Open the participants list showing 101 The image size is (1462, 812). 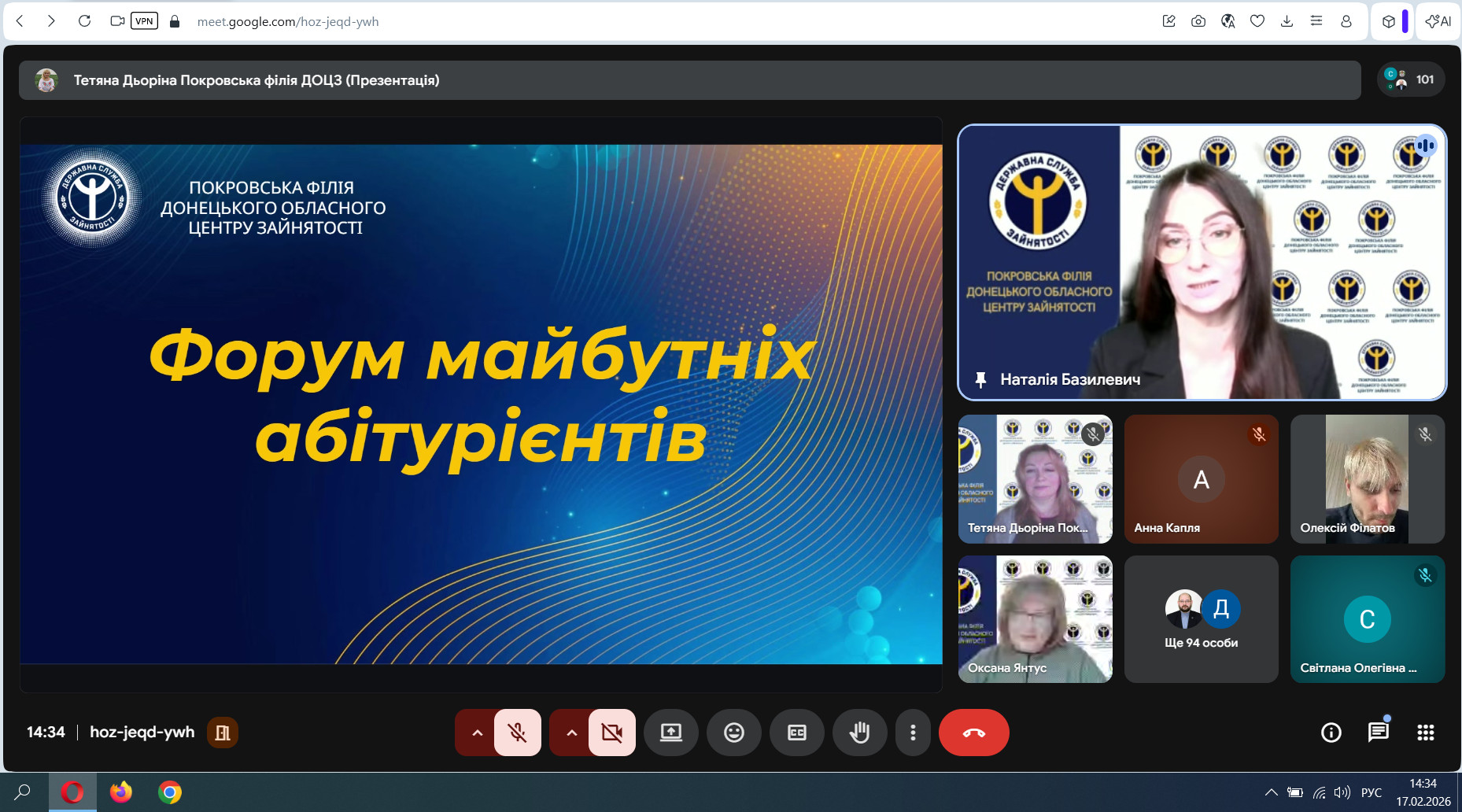pyautogui.click(x=1411, y=79)
